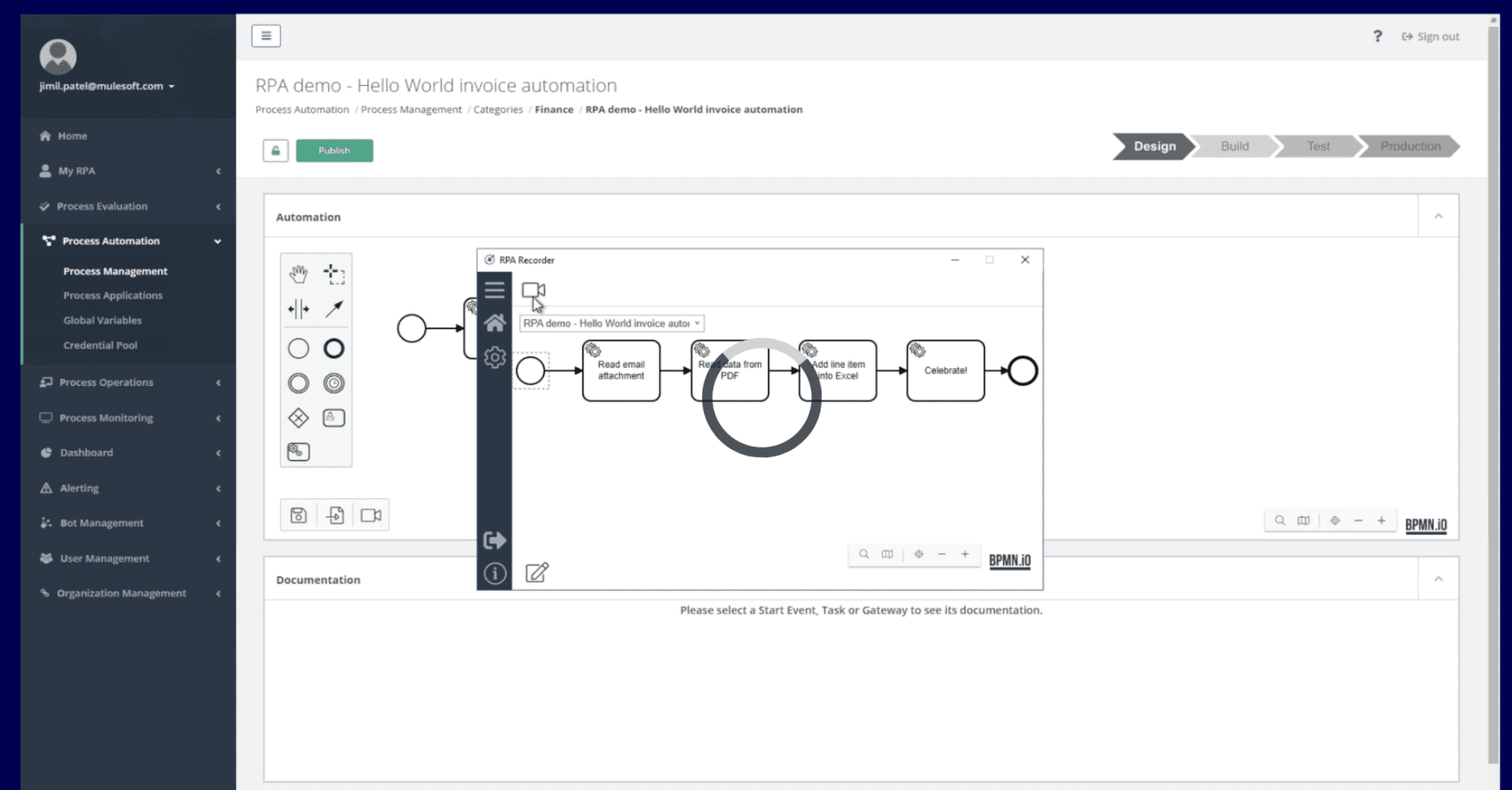Pick the global connect arrow tool
The image size is (1512, 790).
pyautogui.click(x=334, y=309)
